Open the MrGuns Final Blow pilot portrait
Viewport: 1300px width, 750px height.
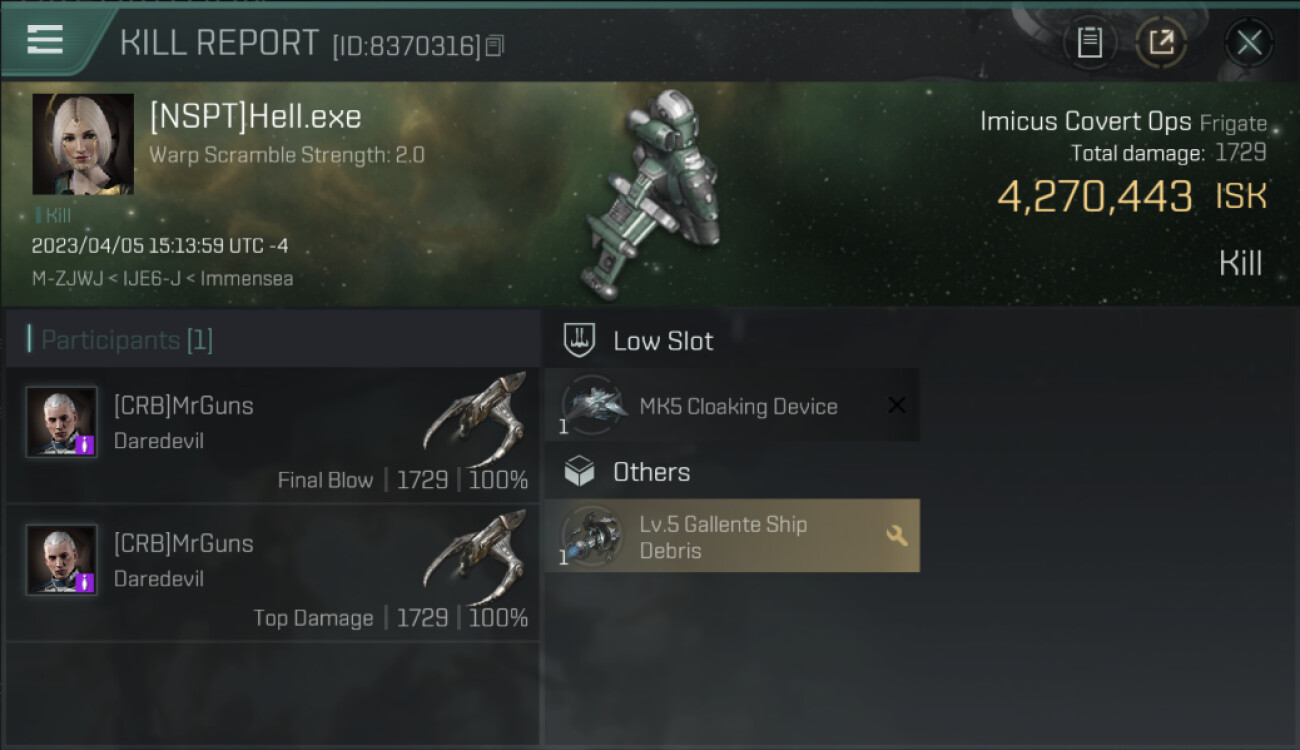(62, 422)
